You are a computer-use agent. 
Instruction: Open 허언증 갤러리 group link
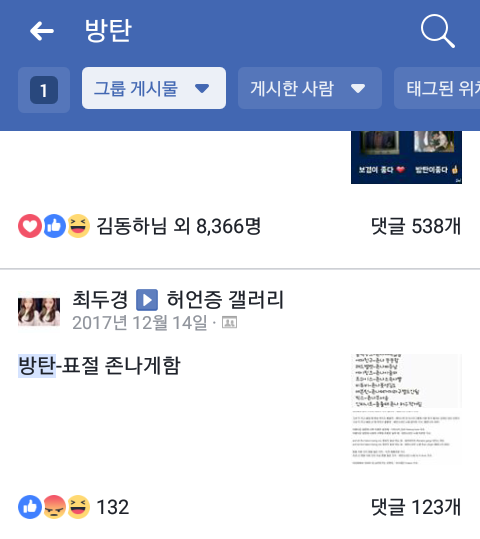(x=225, y=299)
